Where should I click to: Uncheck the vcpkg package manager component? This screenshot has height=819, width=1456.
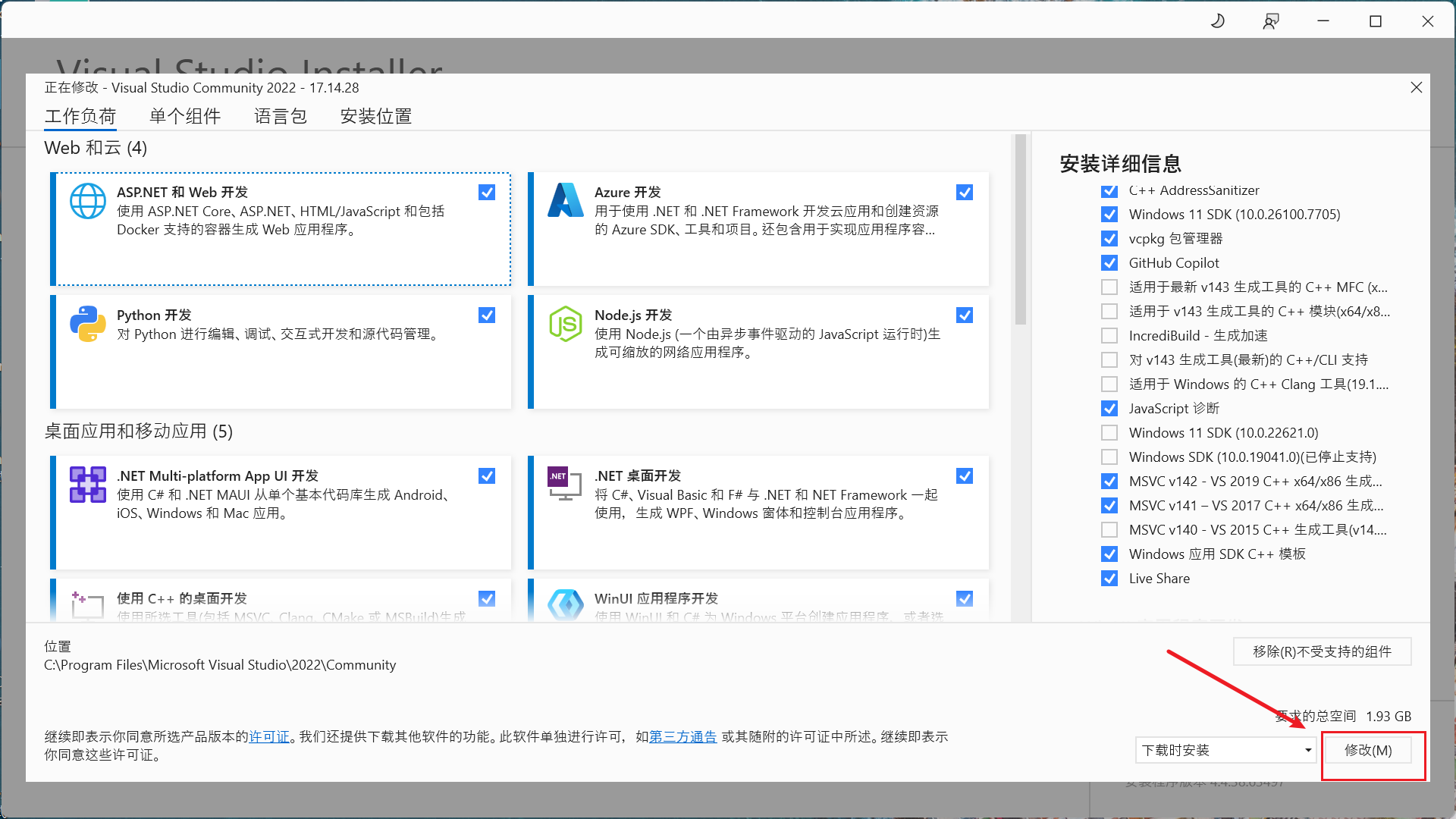coord(1109,239)
